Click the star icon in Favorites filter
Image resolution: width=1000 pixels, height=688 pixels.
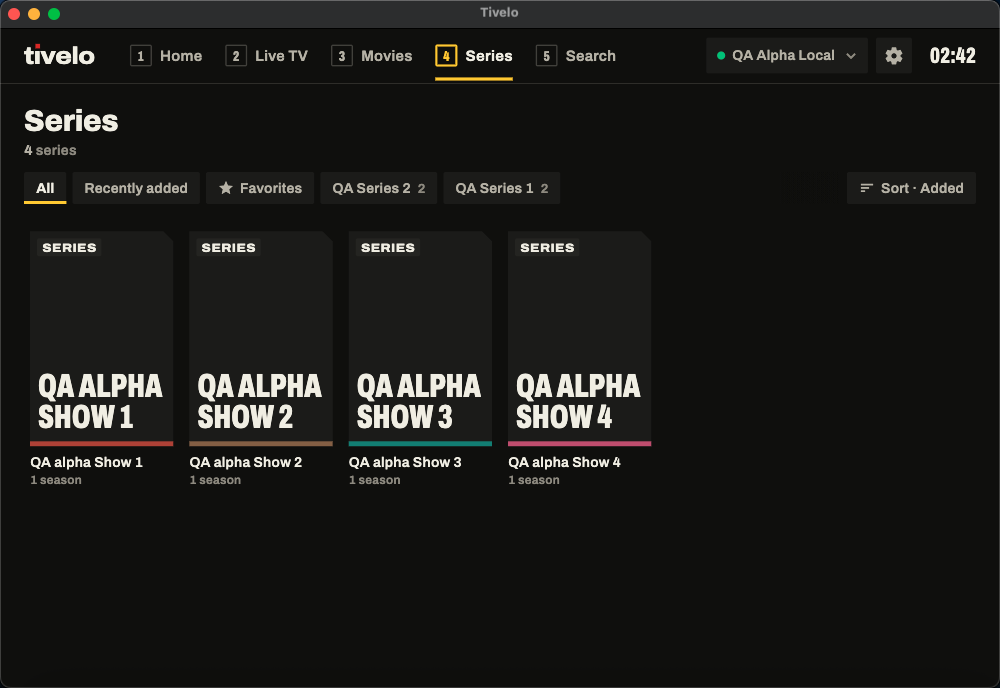[x=226, y=188]
